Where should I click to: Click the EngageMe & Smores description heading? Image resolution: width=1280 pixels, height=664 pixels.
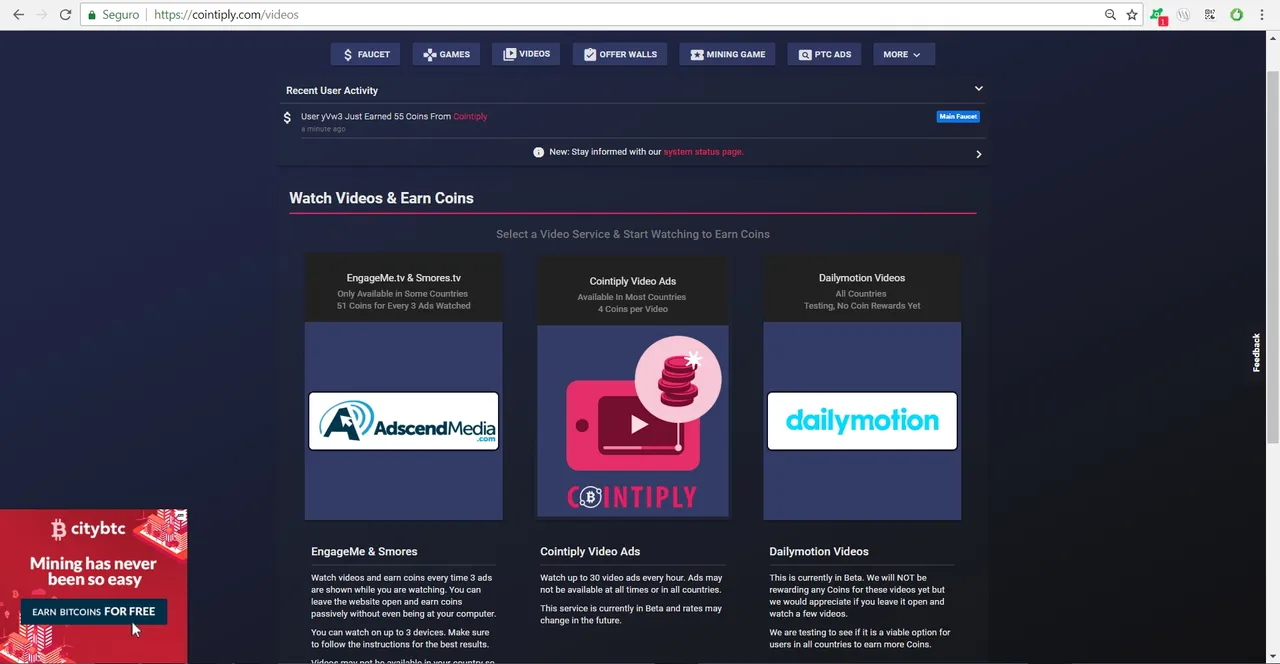(x=364, y=552)
